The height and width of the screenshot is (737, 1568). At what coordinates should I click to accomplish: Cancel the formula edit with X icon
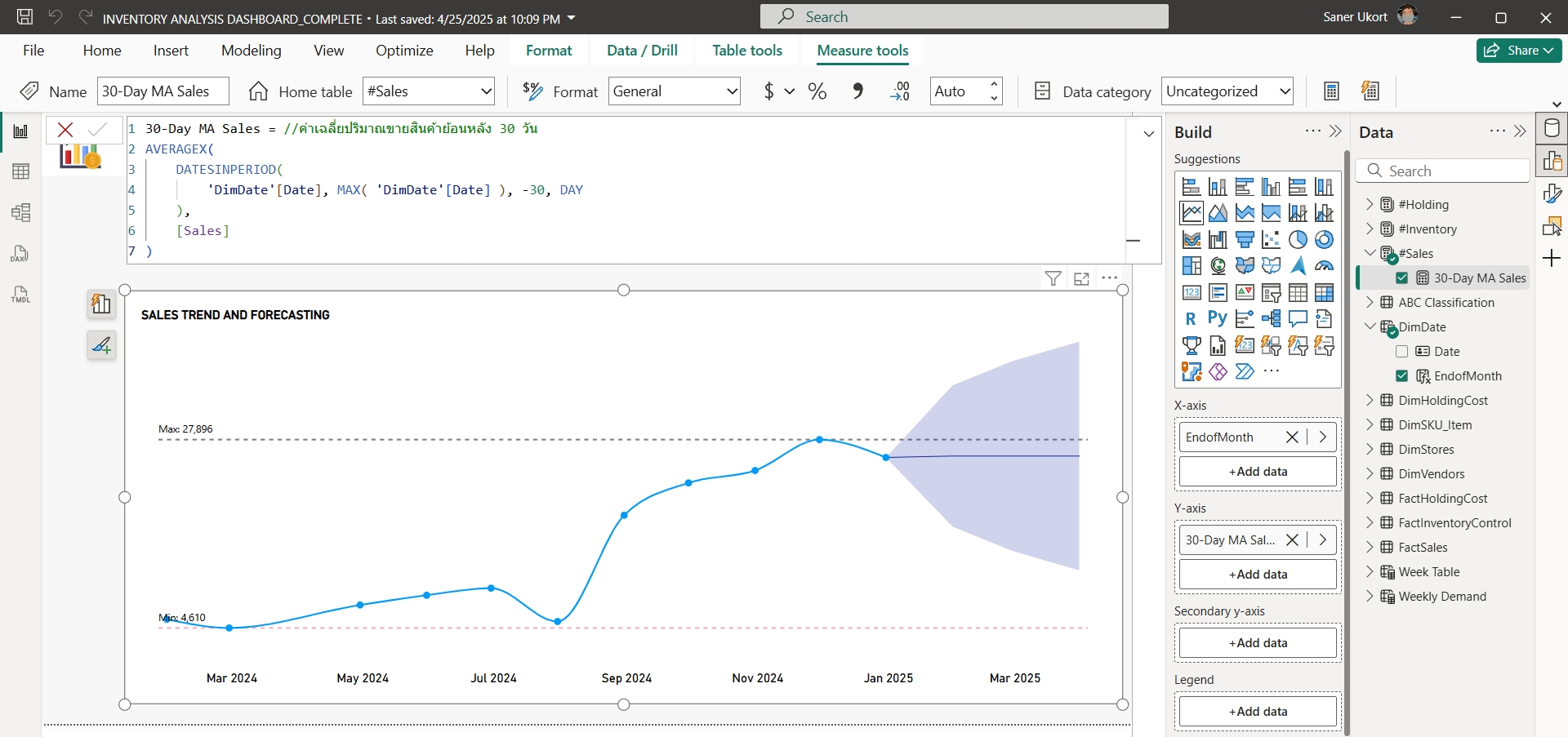[x=65, y=130]
